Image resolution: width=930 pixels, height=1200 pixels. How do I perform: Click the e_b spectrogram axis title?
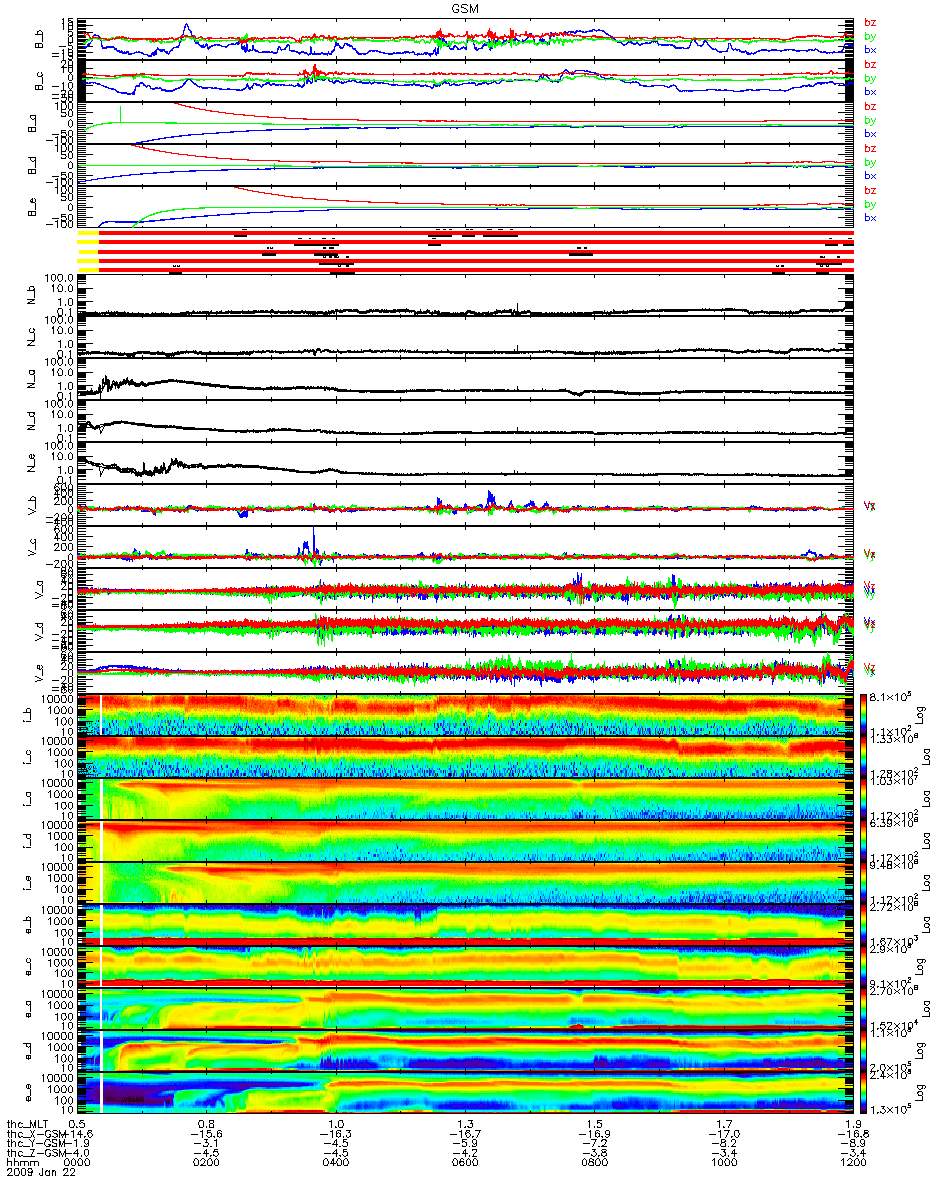pos(29,925)
